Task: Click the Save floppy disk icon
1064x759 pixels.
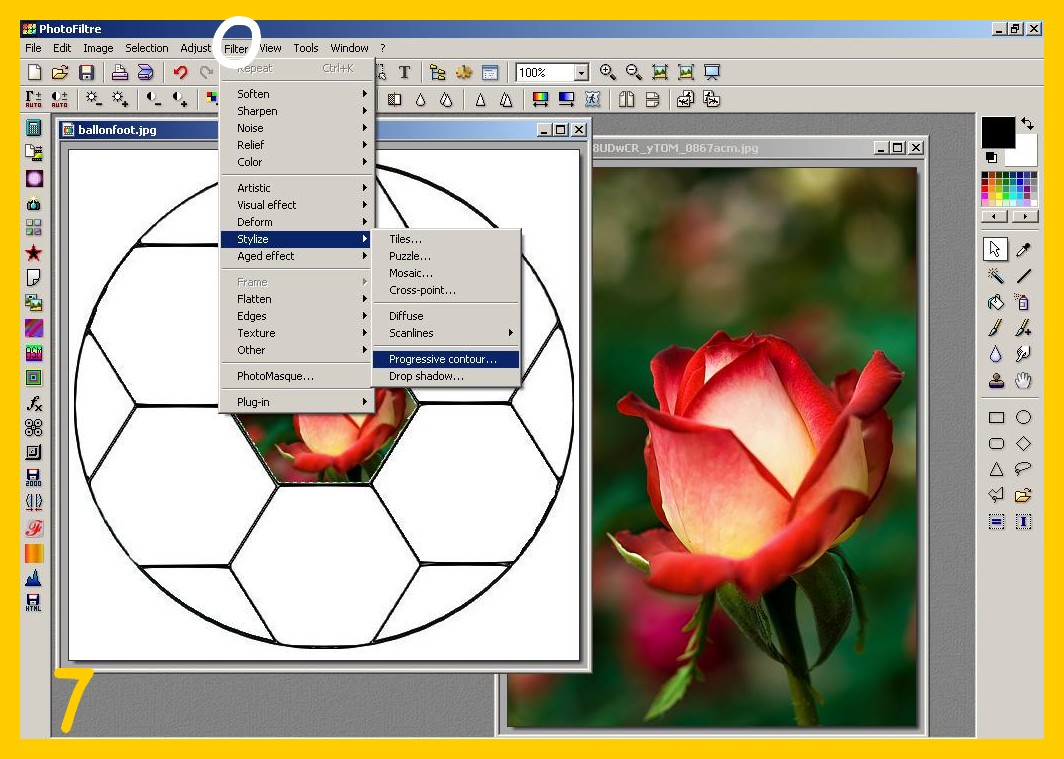Action: point(86,72)
